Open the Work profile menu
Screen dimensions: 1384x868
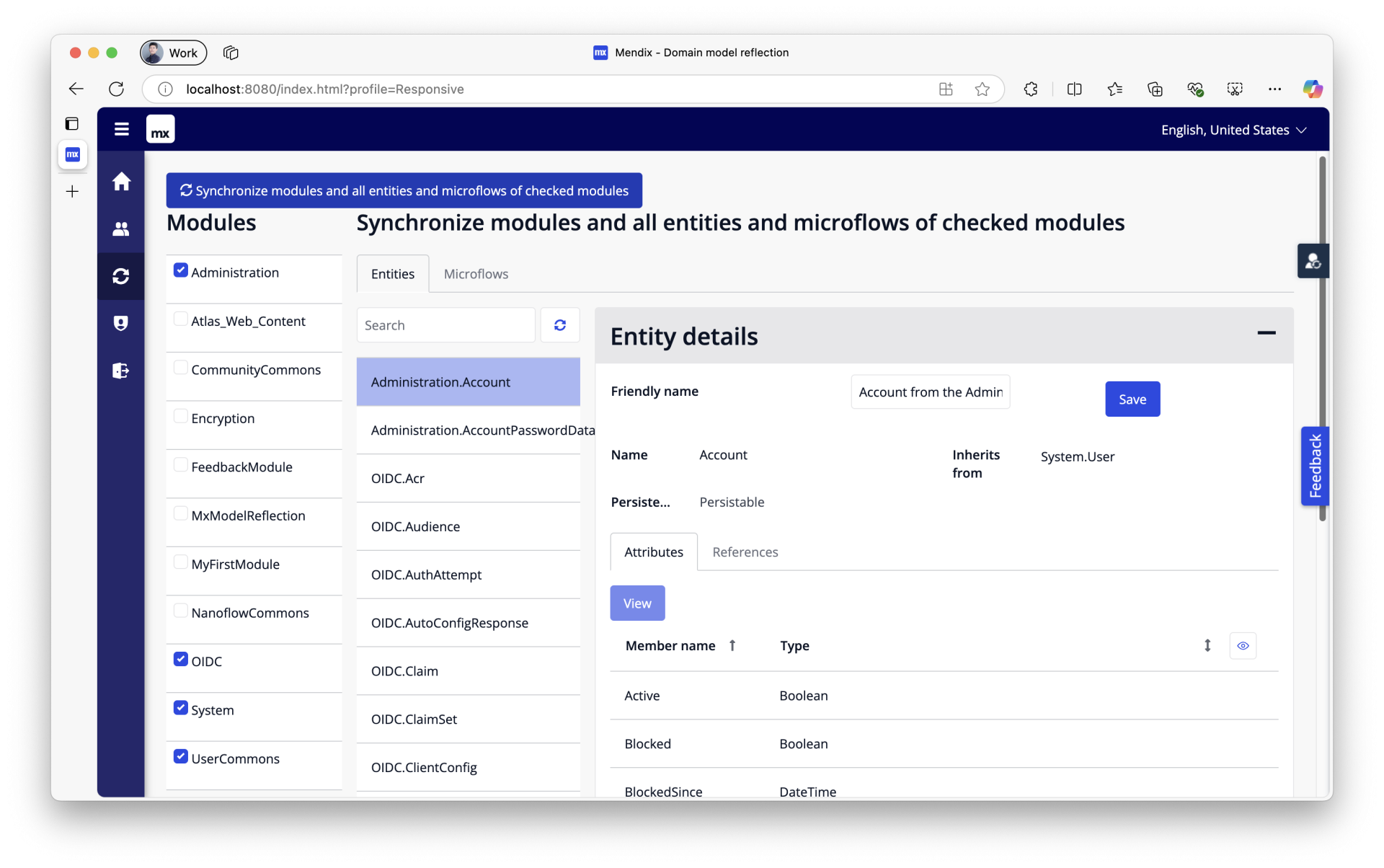(173, 53)
